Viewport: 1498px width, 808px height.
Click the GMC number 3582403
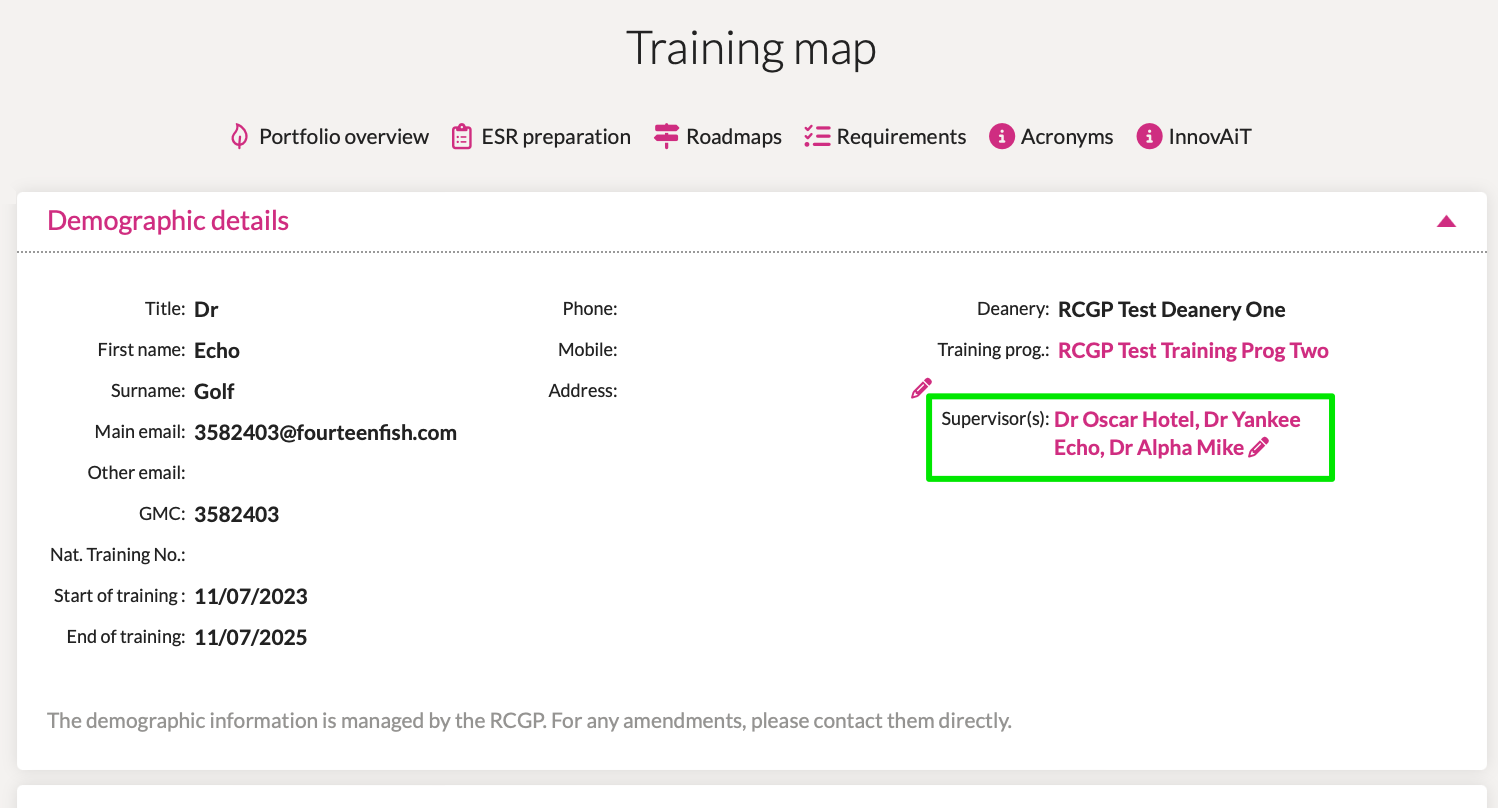(x=236, y=515)
